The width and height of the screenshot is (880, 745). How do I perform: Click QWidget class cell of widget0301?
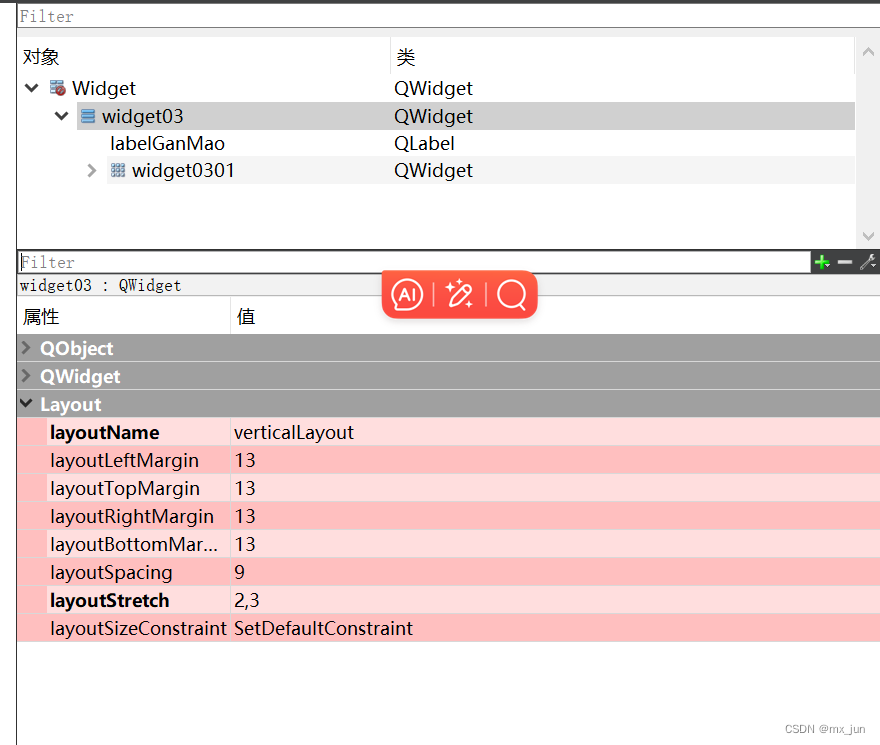tap(433, 170)
